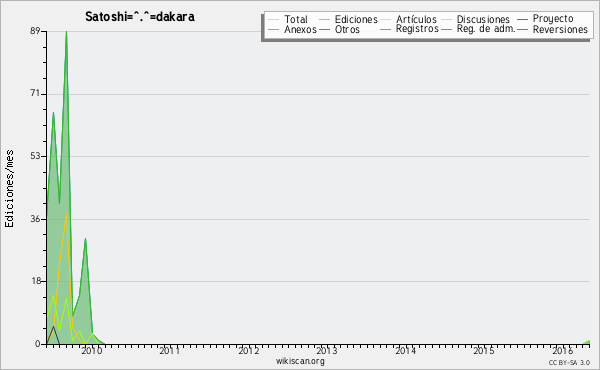Click the y-axis value 0
Screen dimensions: 600x370
tap(38, 344)
